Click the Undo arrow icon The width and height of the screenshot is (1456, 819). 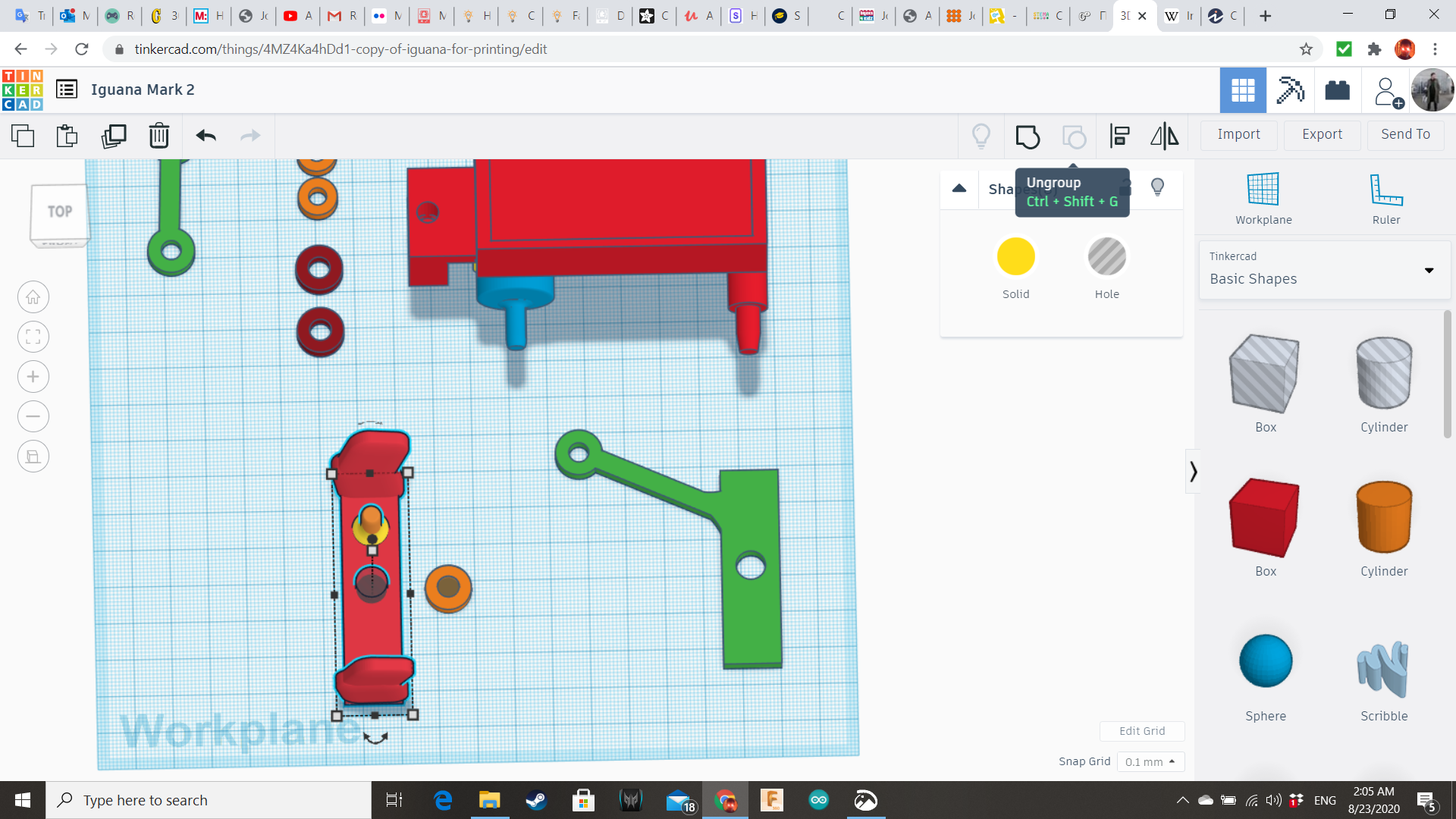(x=206, y=136)
